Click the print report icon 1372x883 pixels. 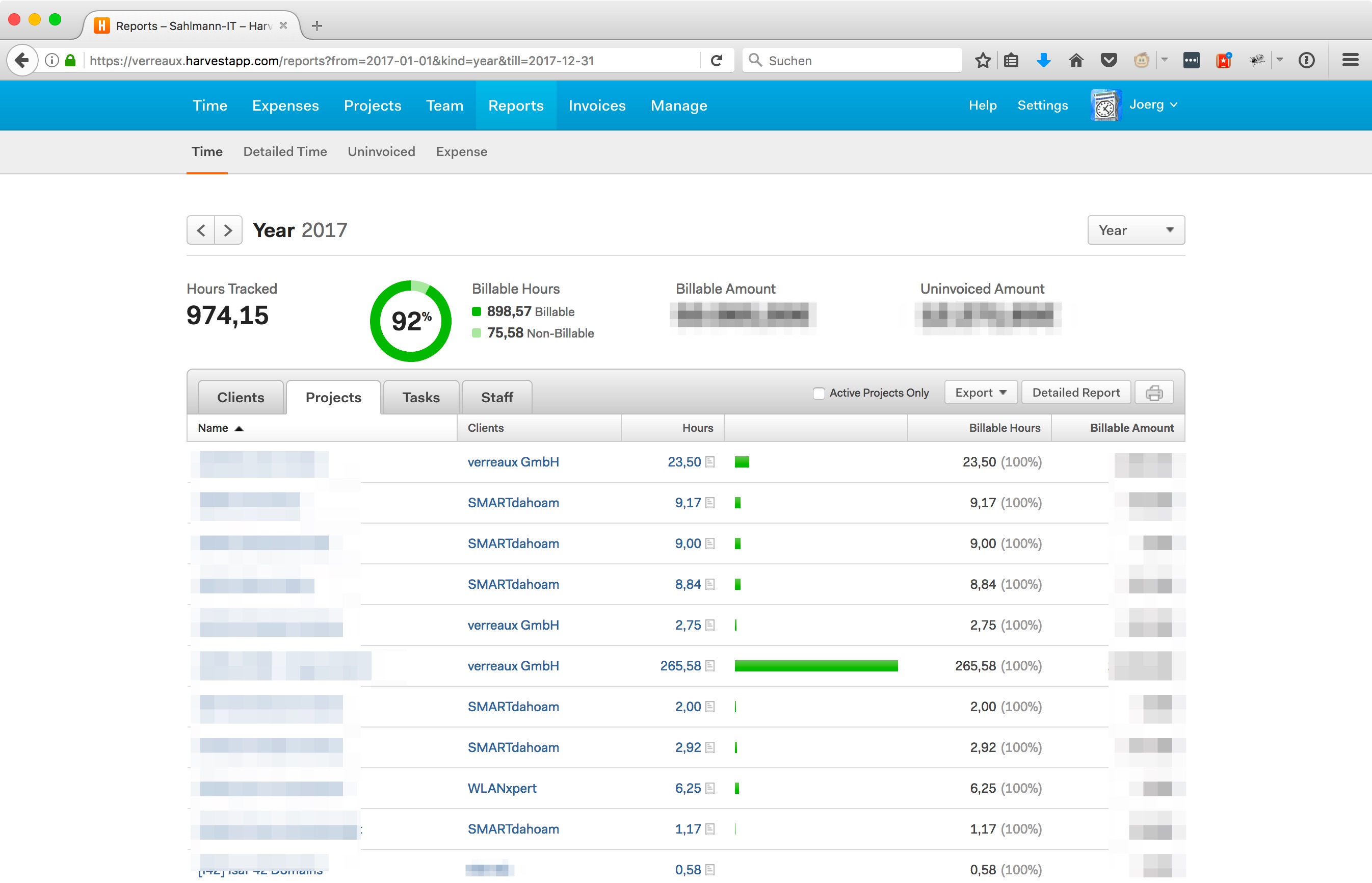tap(1154, 393)
